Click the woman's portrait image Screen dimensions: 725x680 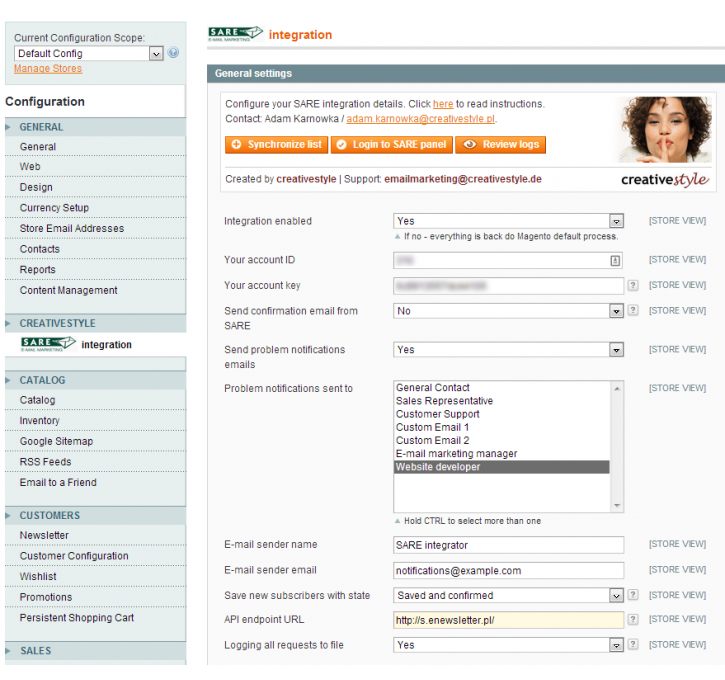pos(664,129)
